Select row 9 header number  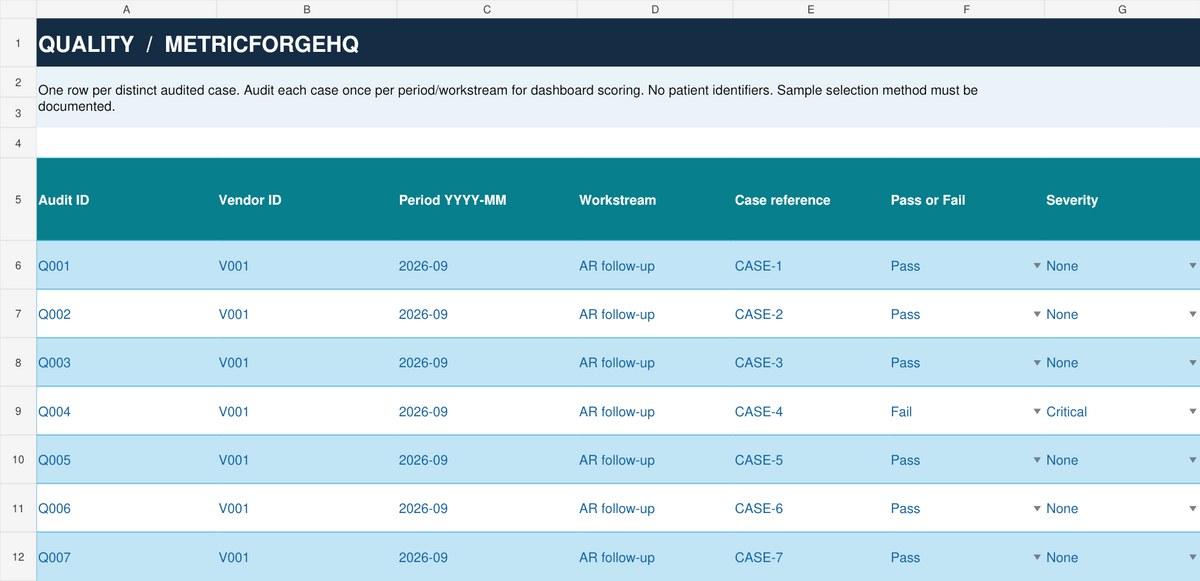pyautogui.click(x=18, y=411)
